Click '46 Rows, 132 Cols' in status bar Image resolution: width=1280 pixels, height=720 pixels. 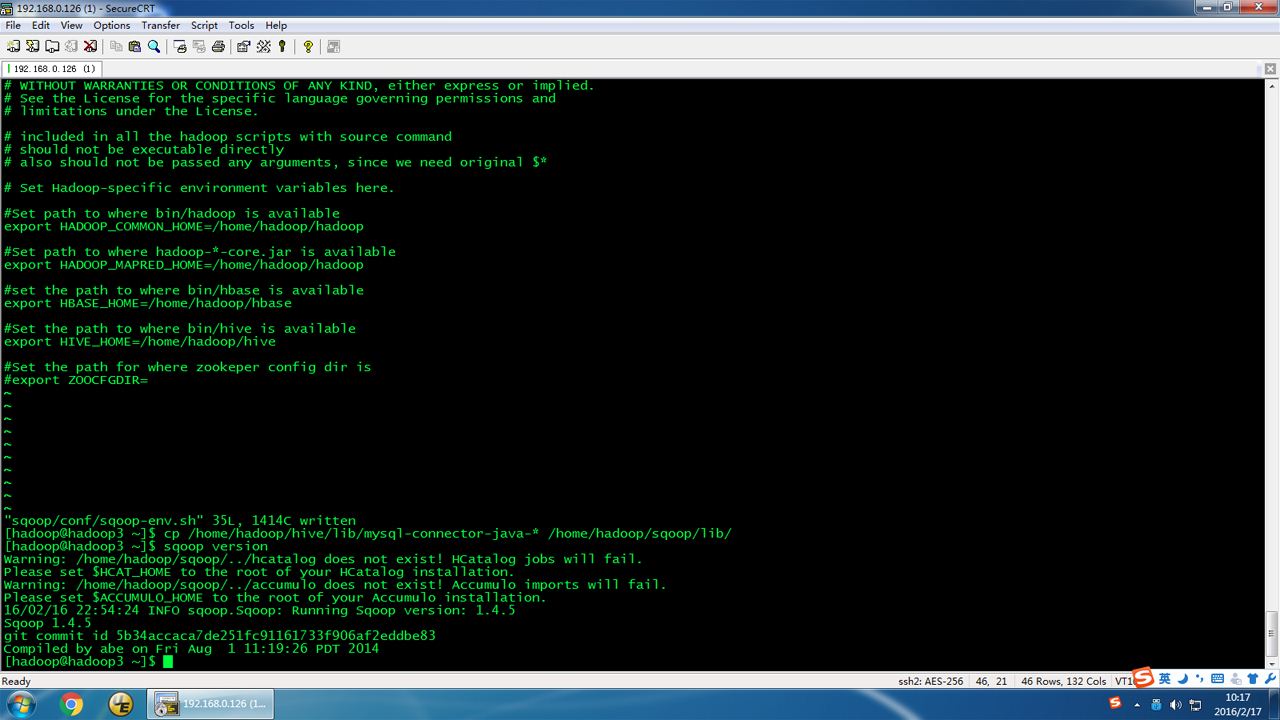pos(1063,681)
